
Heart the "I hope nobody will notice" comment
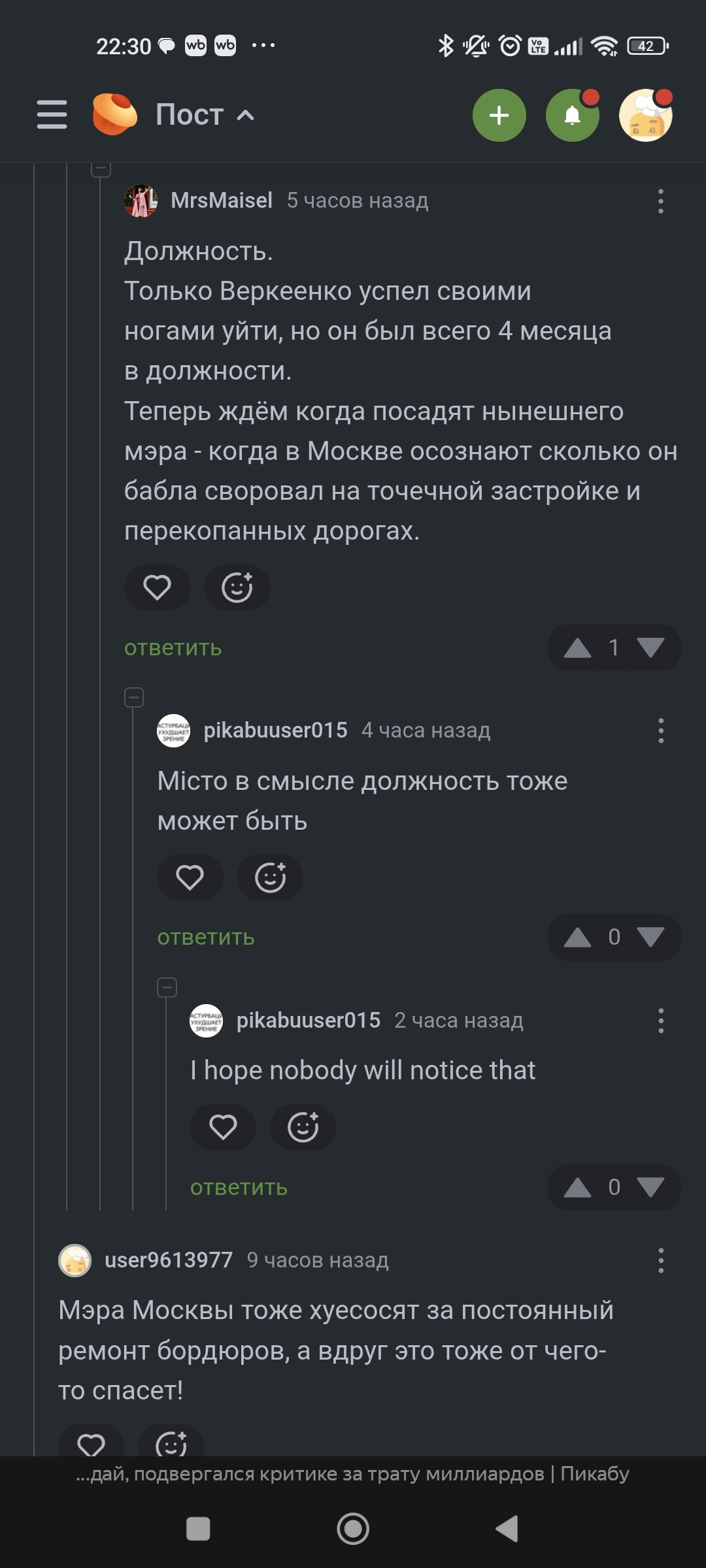point(223,1127)
